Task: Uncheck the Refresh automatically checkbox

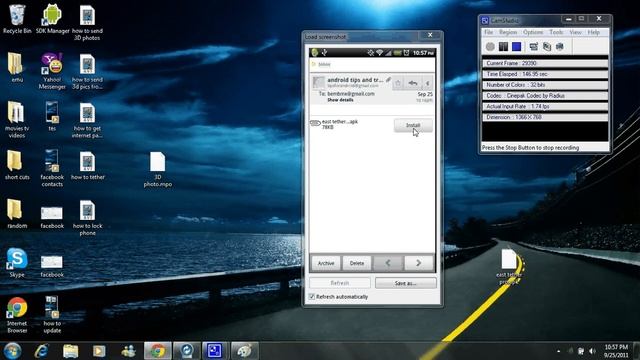Action: [x=312, y=297]
